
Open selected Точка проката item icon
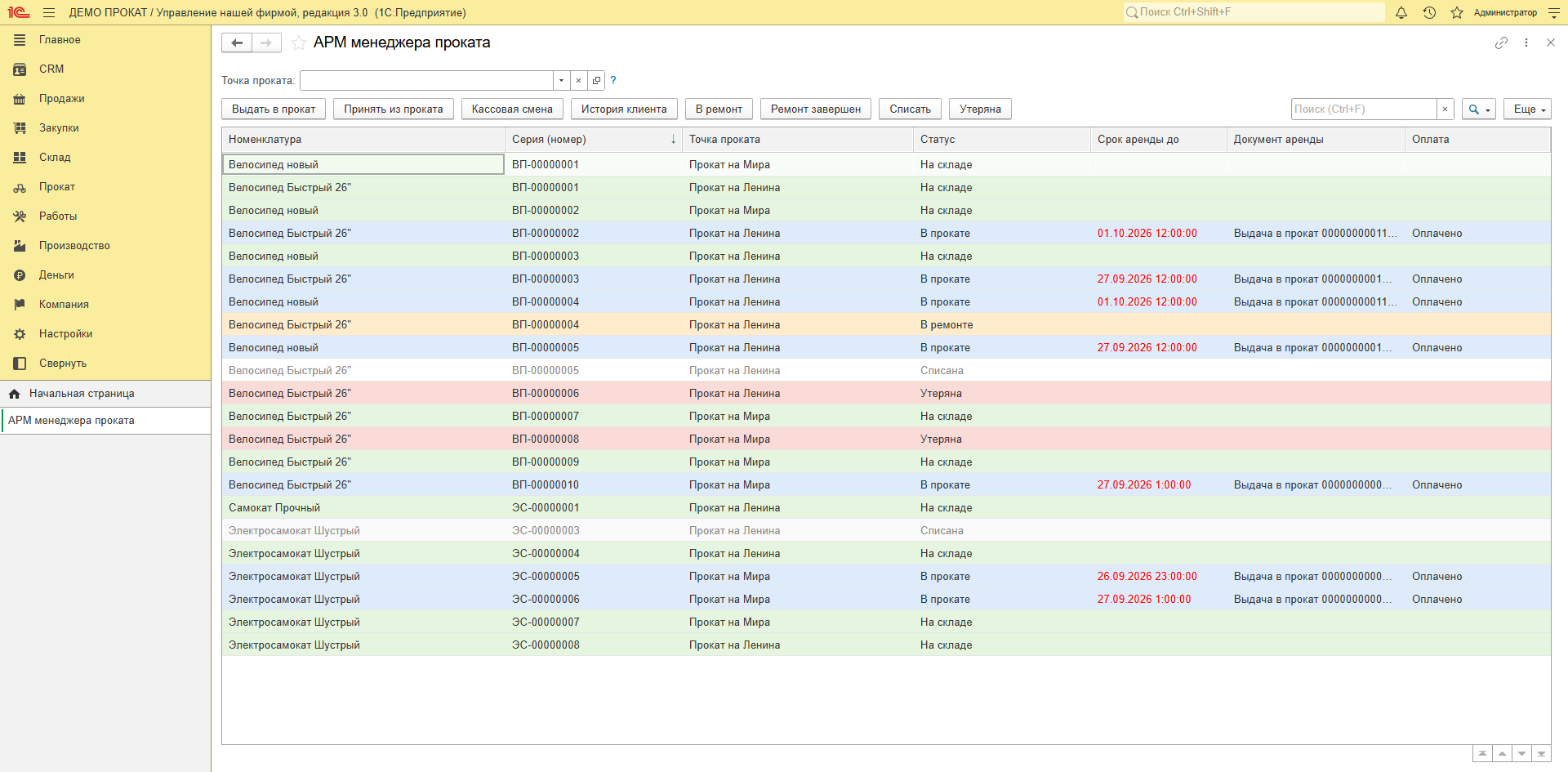click(596, 80)
